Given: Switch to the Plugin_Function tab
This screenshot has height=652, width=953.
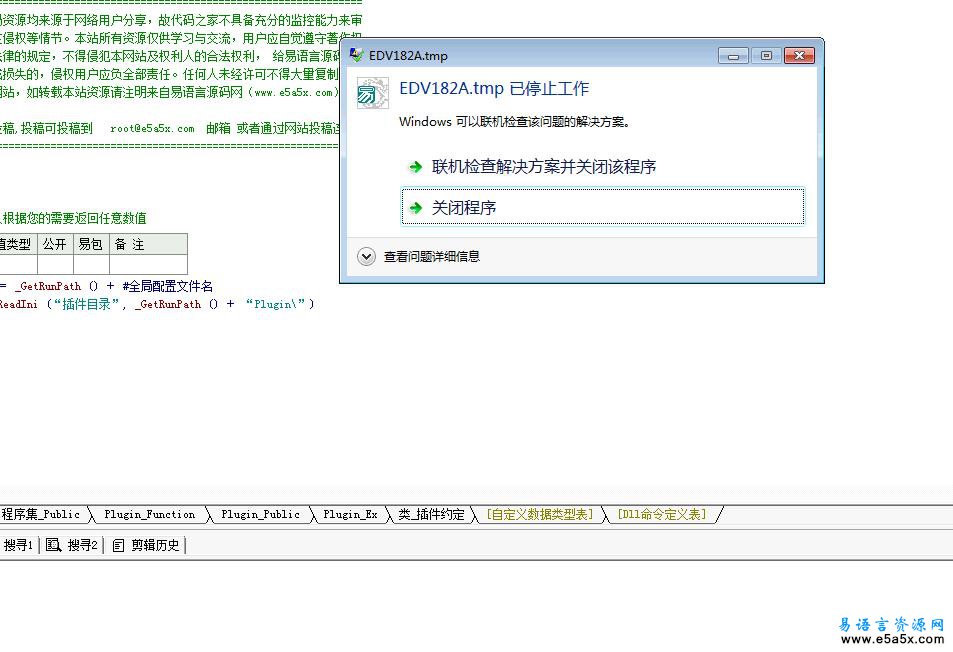Looking at the screenshot, I should 150,515.
